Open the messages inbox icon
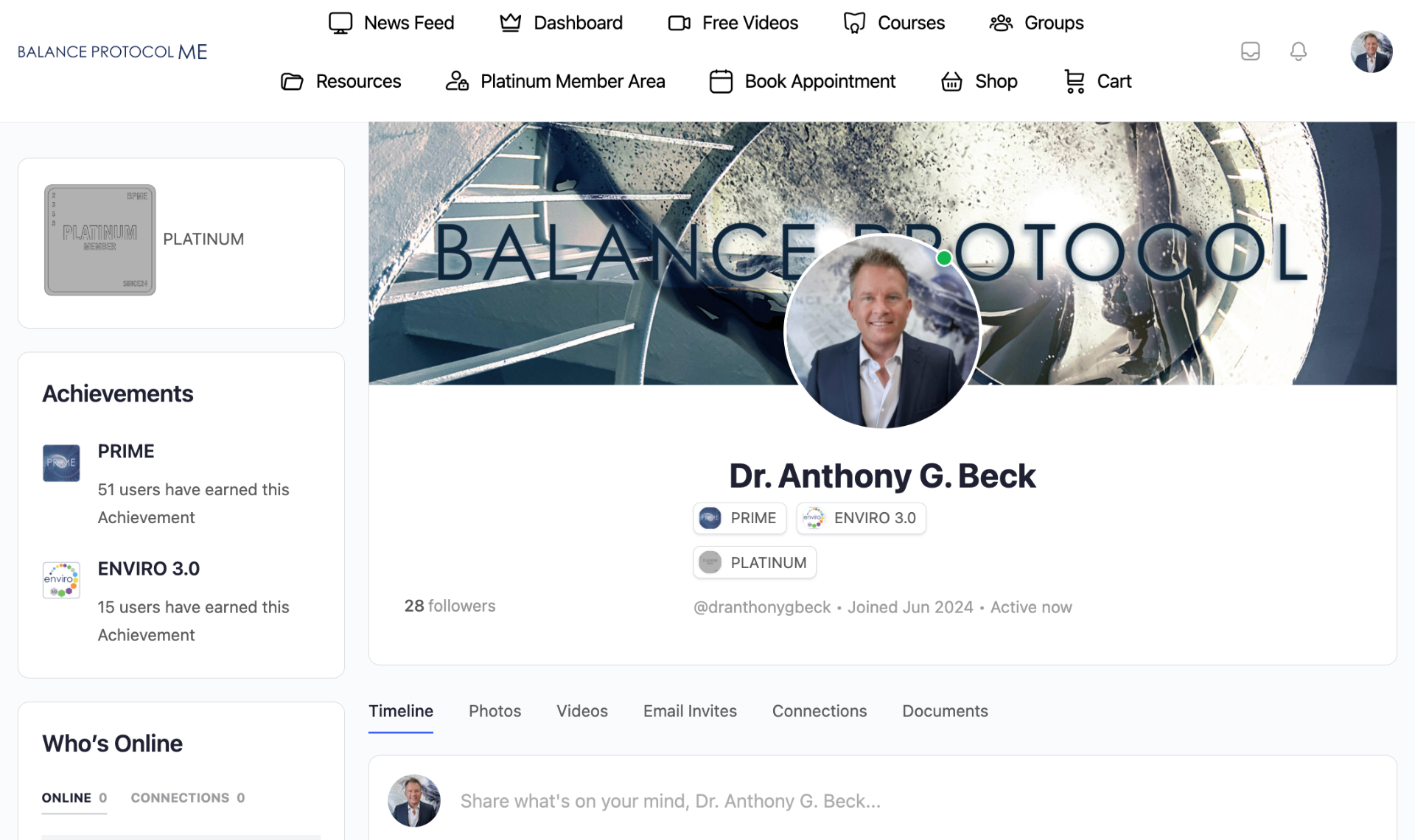This screenshot has height=840, width=1415. 1250,51
